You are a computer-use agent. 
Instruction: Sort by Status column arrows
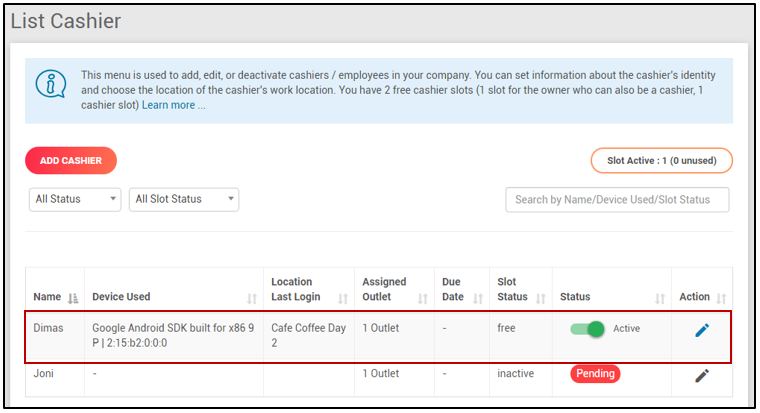660,298
